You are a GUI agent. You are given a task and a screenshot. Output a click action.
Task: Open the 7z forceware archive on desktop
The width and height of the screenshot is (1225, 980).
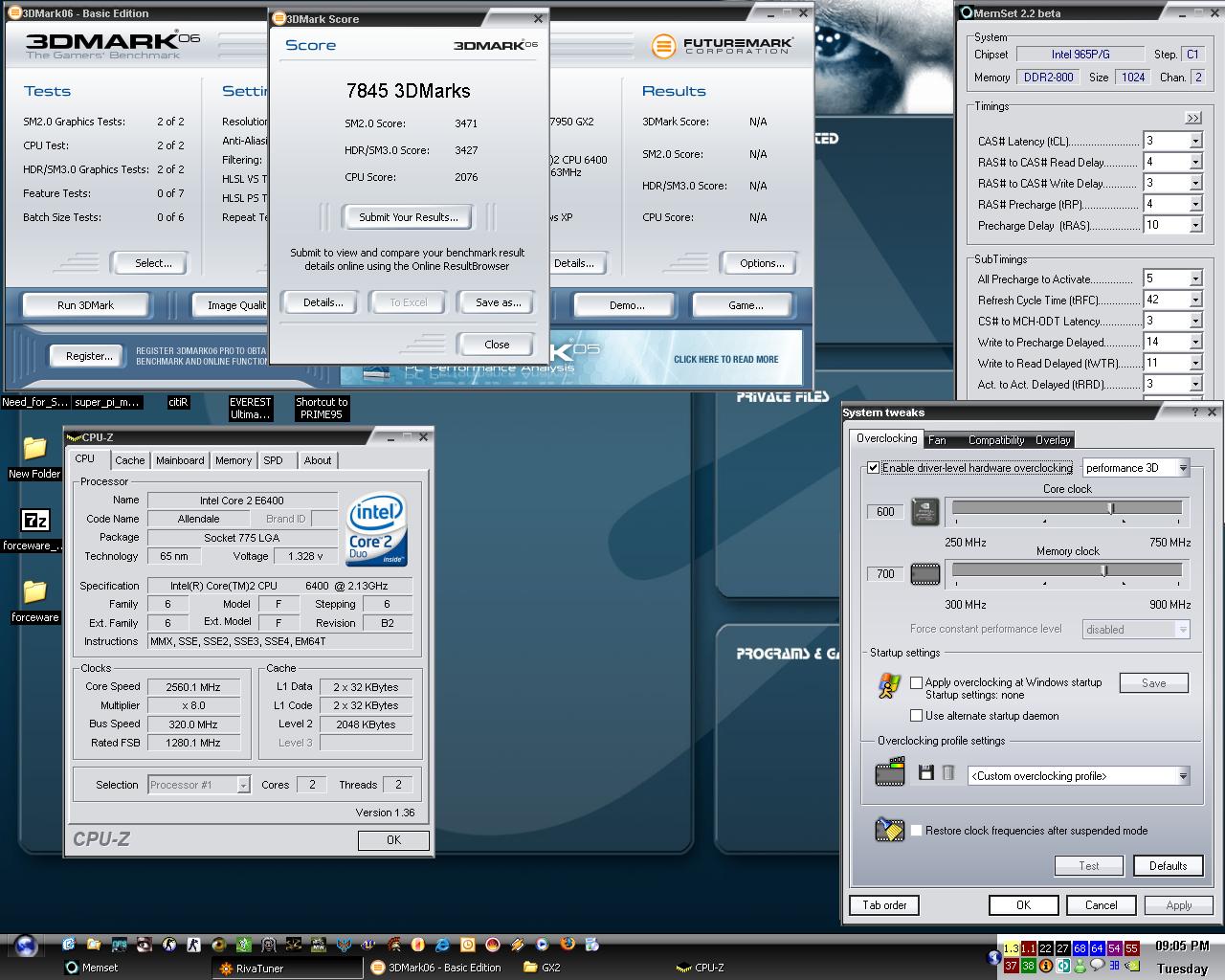pos(34,521)
